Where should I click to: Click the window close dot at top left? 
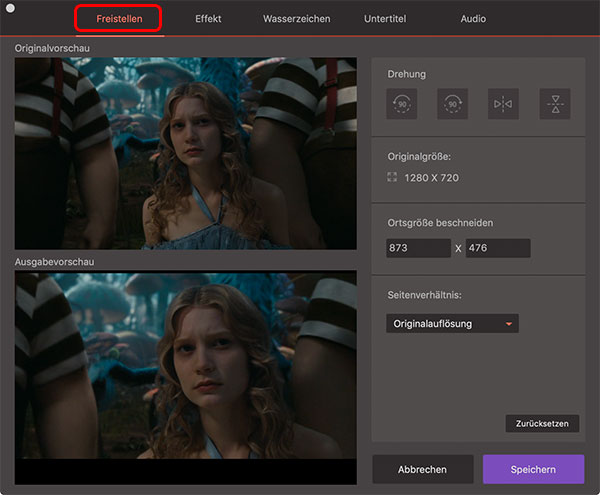click(10, 8)
